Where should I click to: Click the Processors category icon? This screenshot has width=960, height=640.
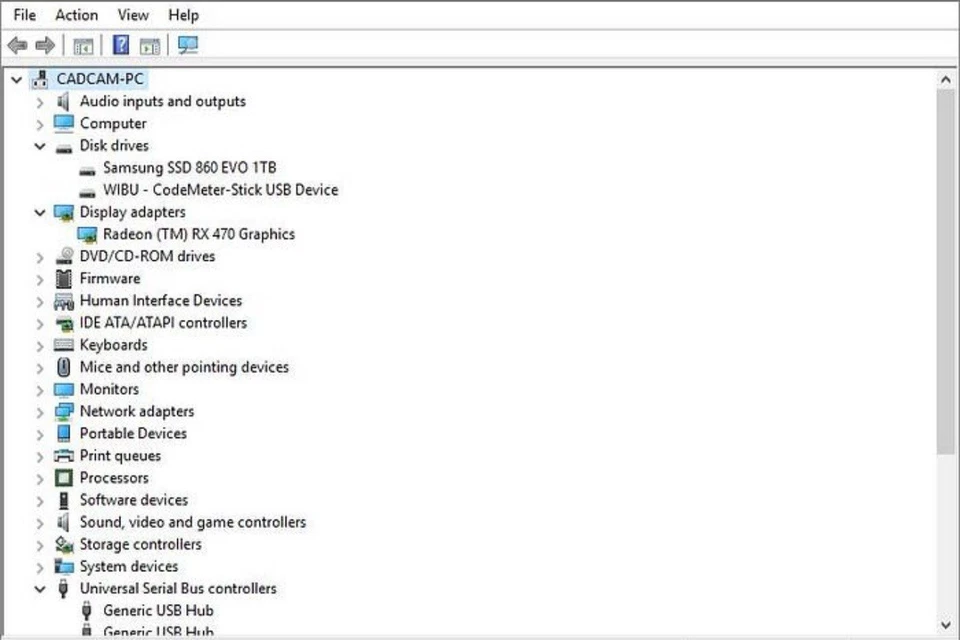[x=64, y=478]
